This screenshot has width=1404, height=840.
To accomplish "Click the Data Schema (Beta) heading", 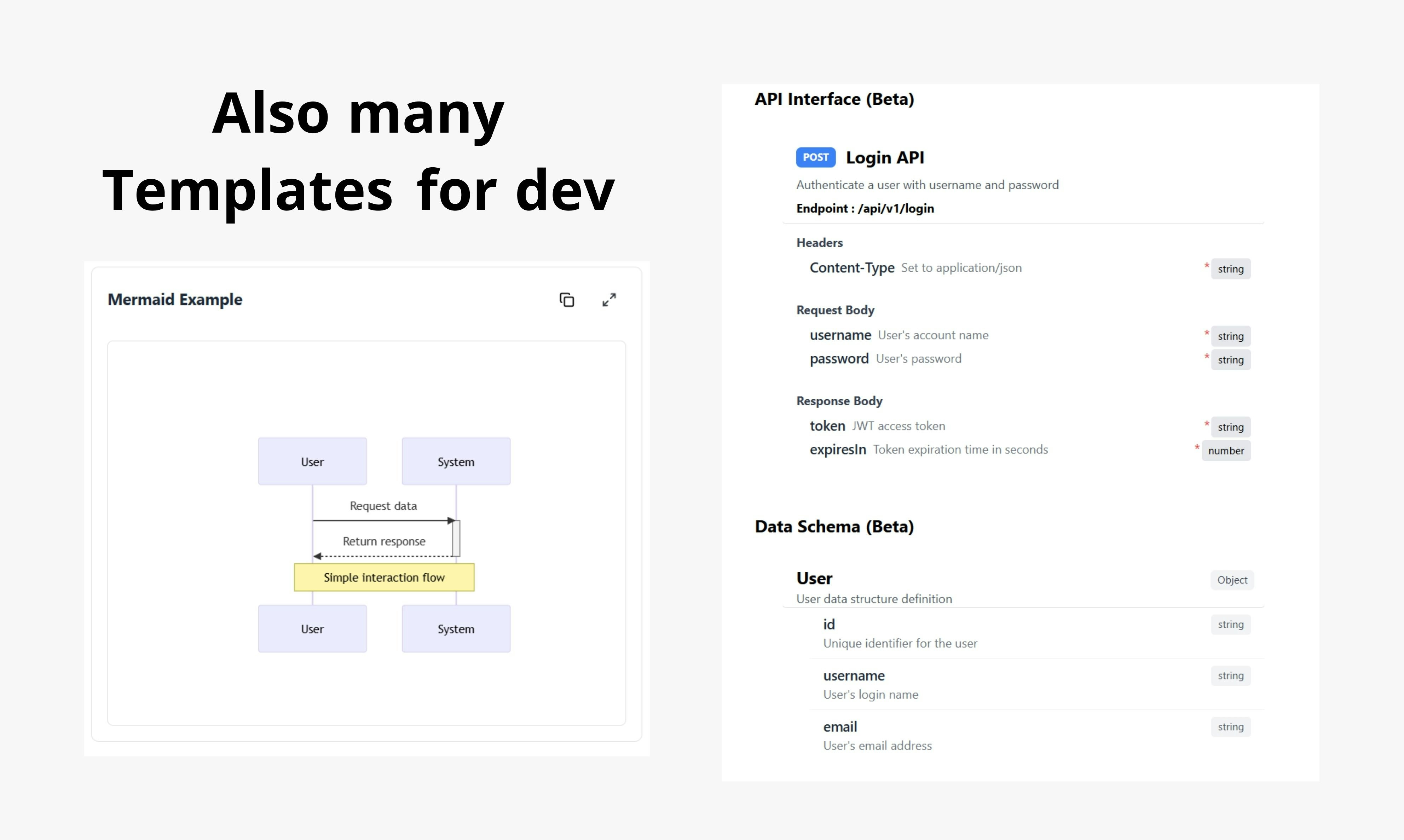I will tap(834, 527).
